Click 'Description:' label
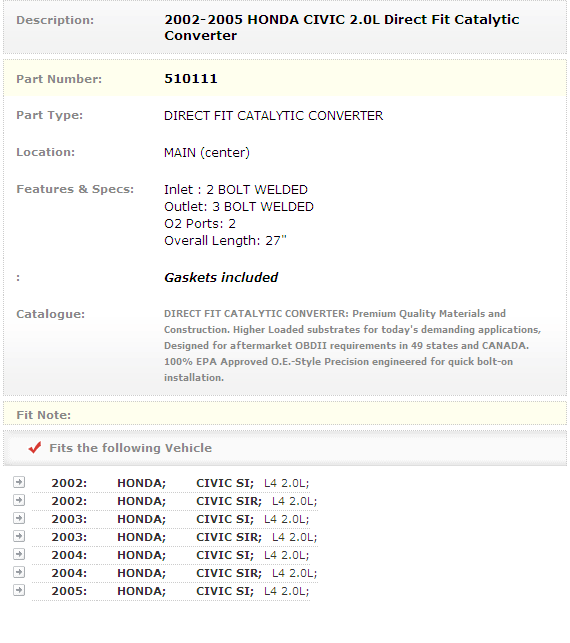 pos(55,20)
